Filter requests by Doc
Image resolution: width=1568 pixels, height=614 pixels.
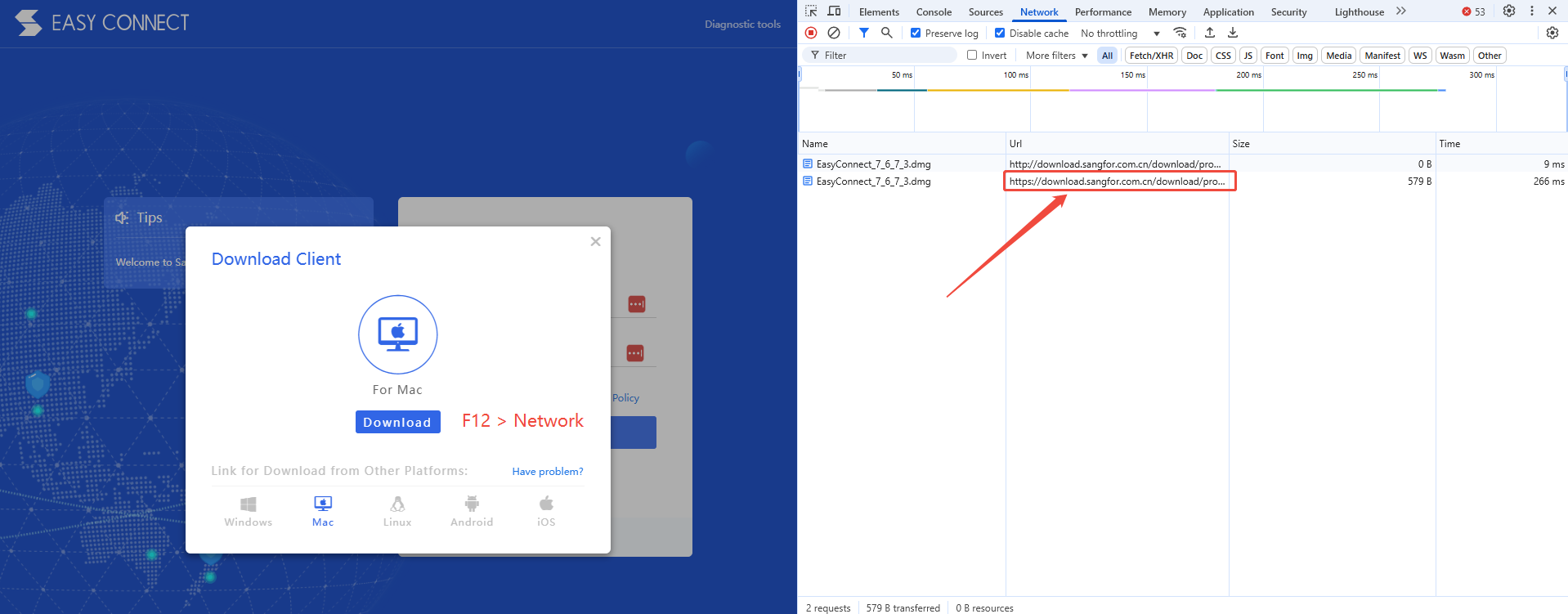pos(1194,56)
